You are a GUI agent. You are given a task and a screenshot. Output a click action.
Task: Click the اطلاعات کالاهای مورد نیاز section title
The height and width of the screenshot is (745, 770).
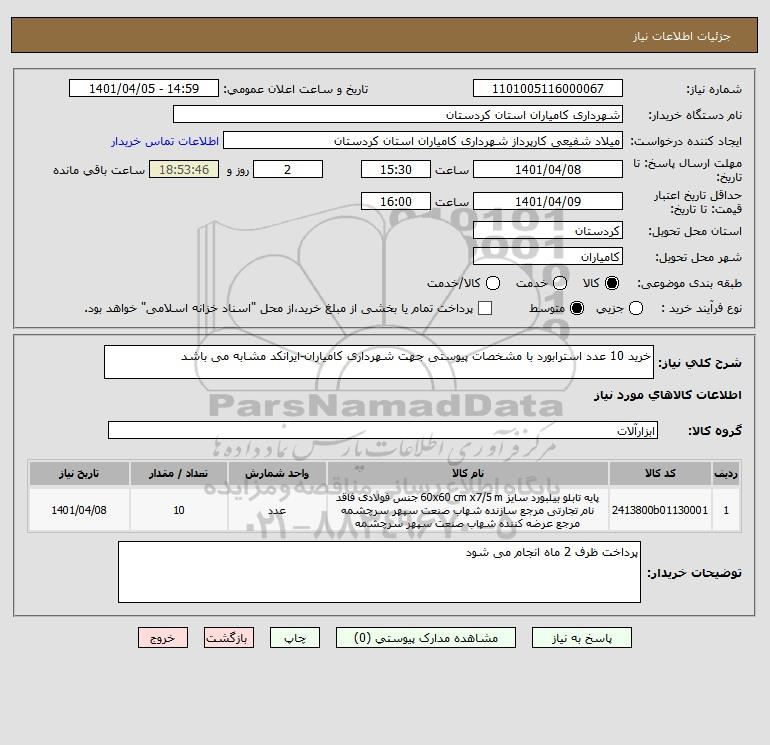pos(668,395)
